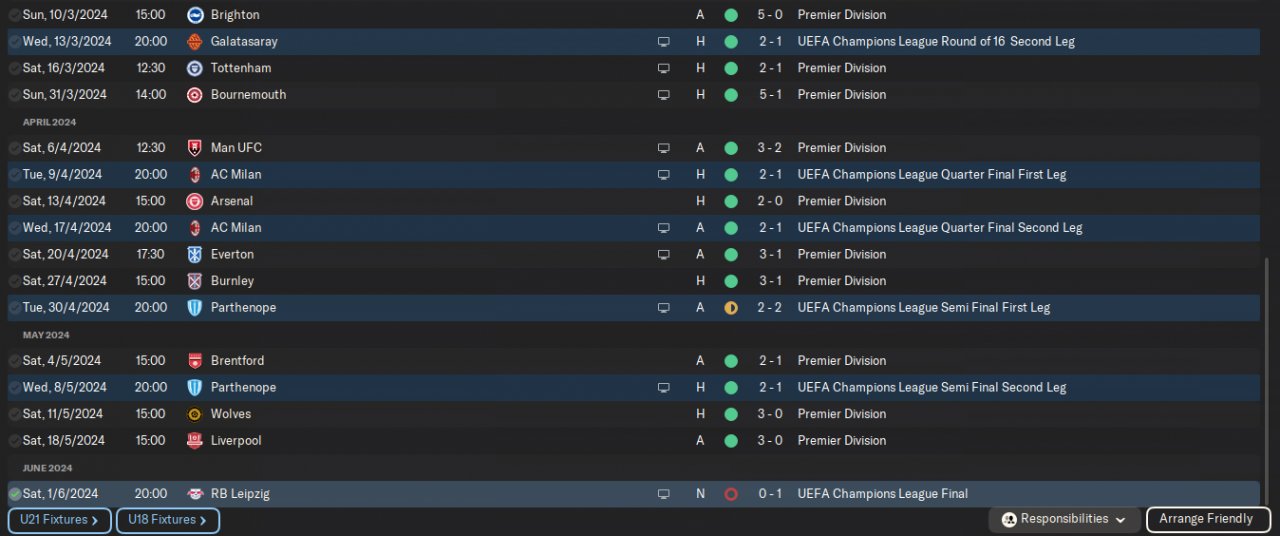This screenshot has width=1280, height=536.
Task: Click the RB Leipzig club logo
Action: click(195, 494)
